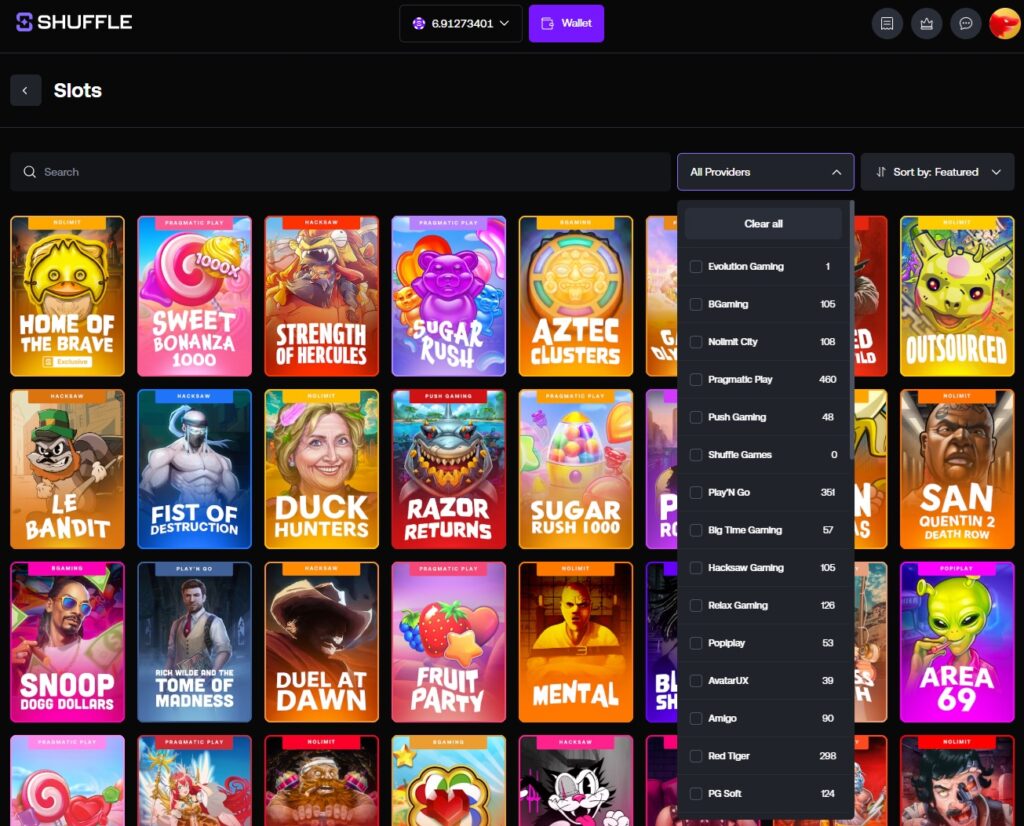
Task: Check the AvatarUX checkbox
Action: pos(696,680)
